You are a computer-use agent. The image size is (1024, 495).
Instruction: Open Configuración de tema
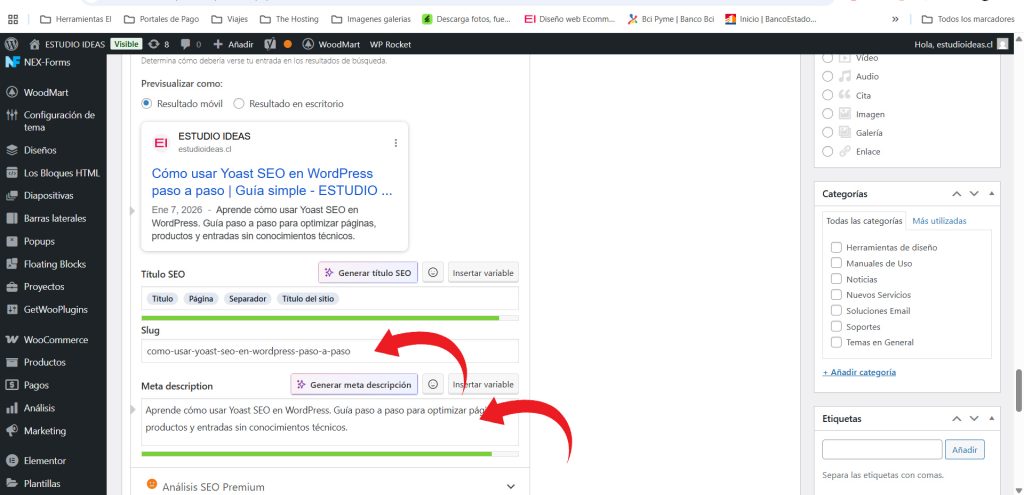(x=53, y=121)
